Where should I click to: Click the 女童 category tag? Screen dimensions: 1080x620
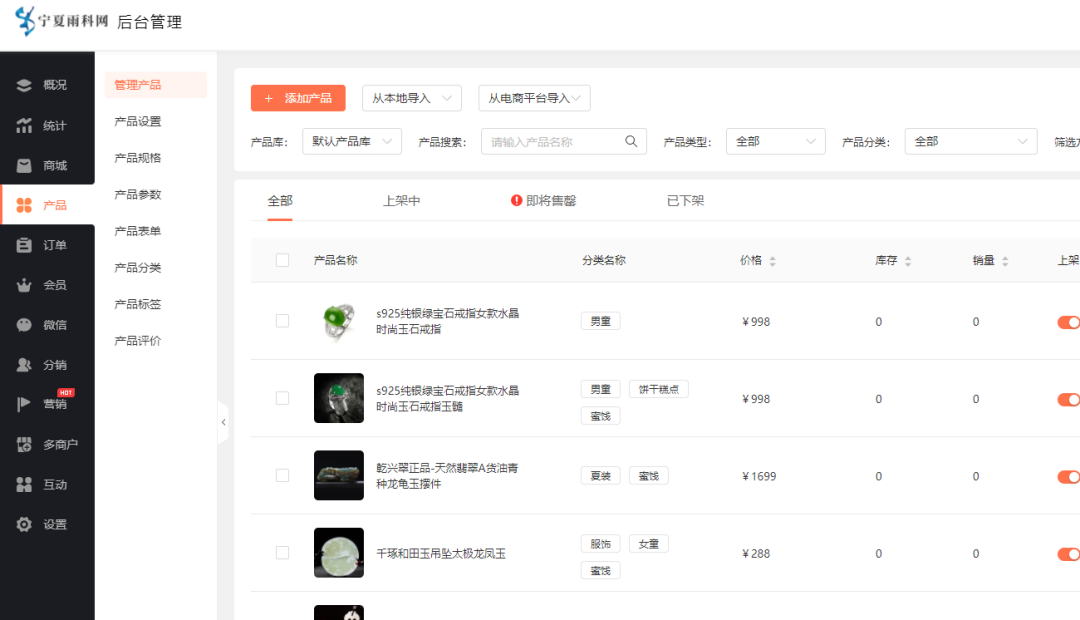pos(649,544)
